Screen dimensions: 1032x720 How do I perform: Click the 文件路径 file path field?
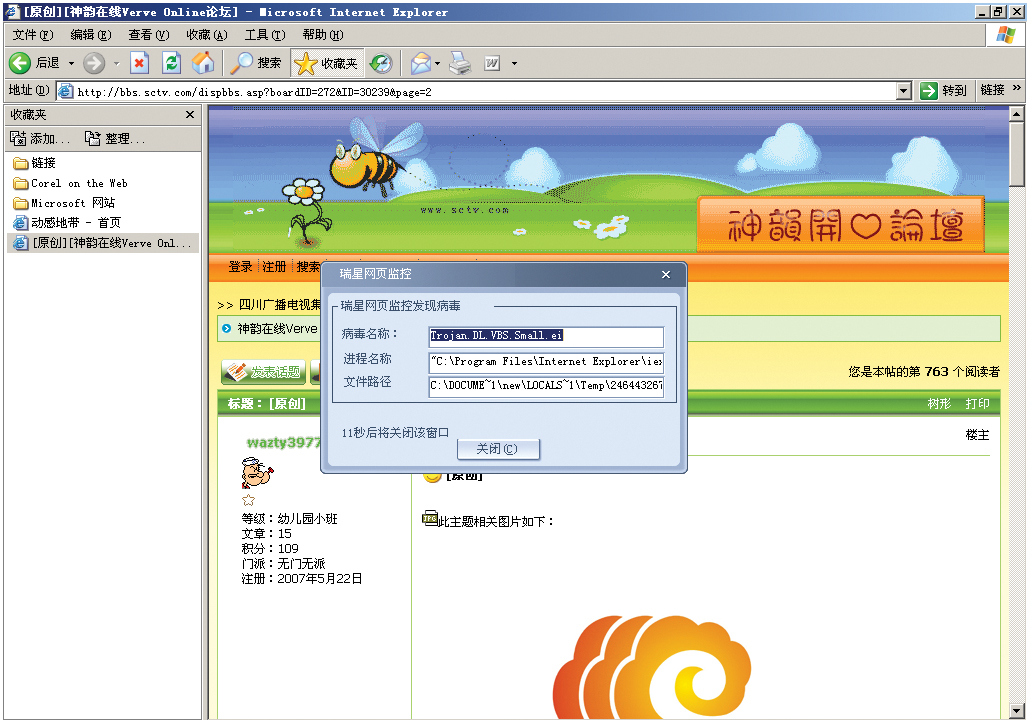[546, 386]
